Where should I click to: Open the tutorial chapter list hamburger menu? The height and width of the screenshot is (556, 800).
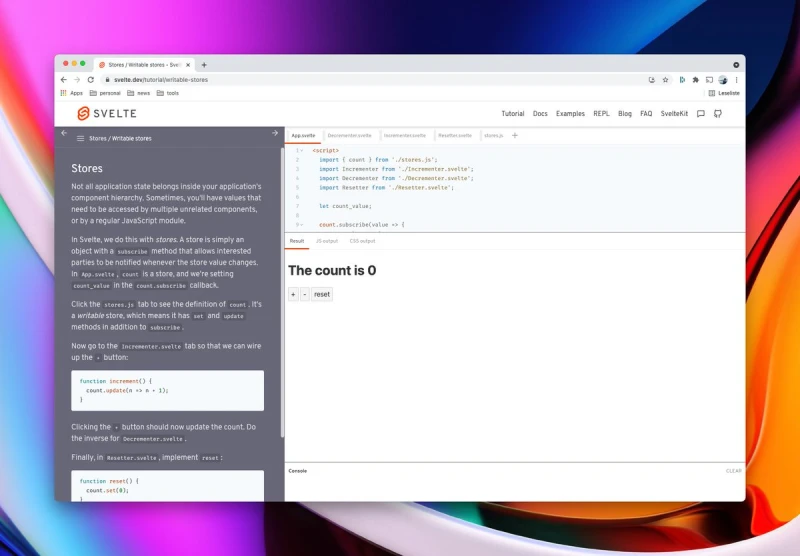point(80,139)
